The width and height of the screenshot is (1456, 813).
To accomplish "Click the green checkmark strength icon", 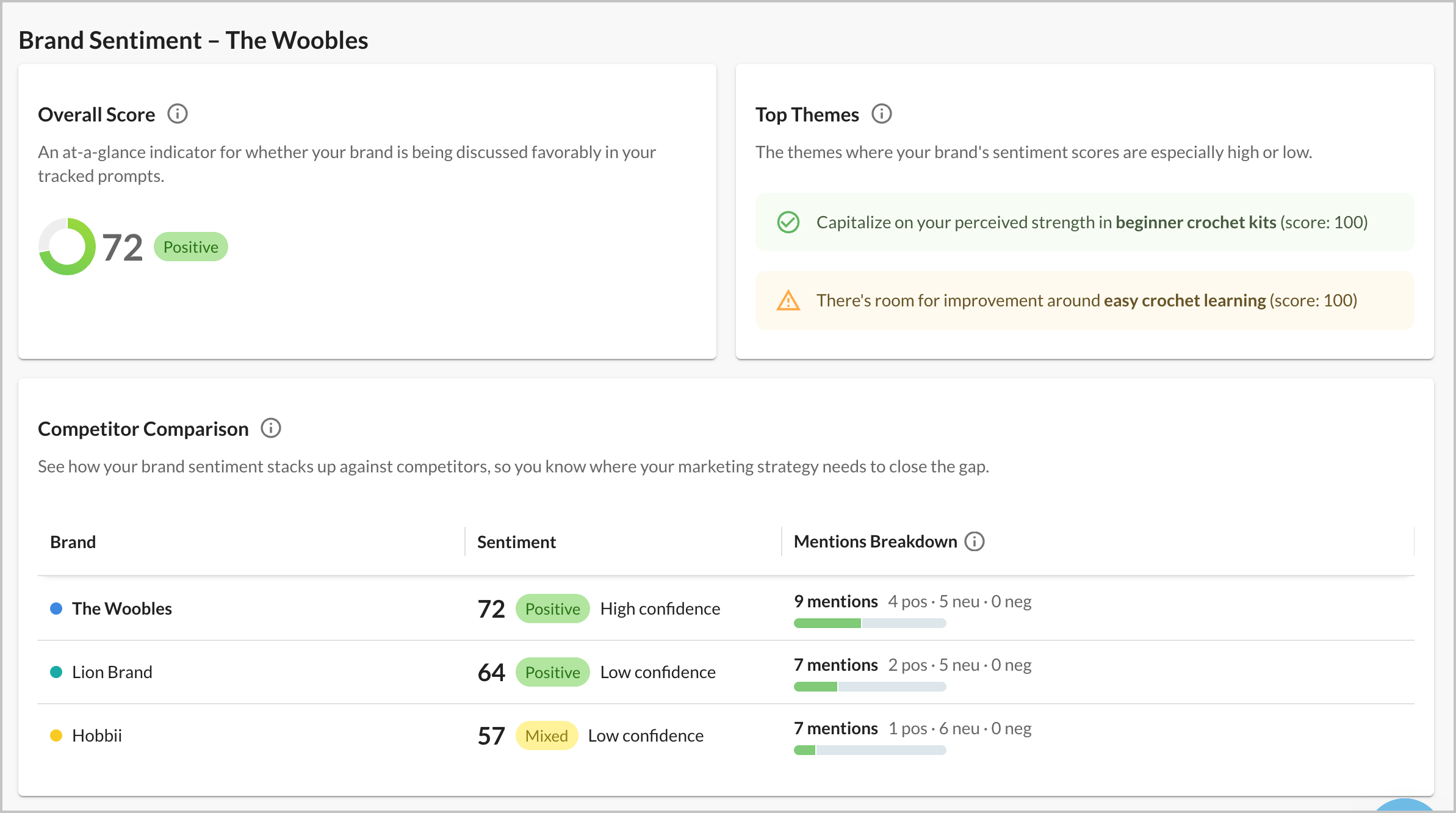I will coord(788,222).
